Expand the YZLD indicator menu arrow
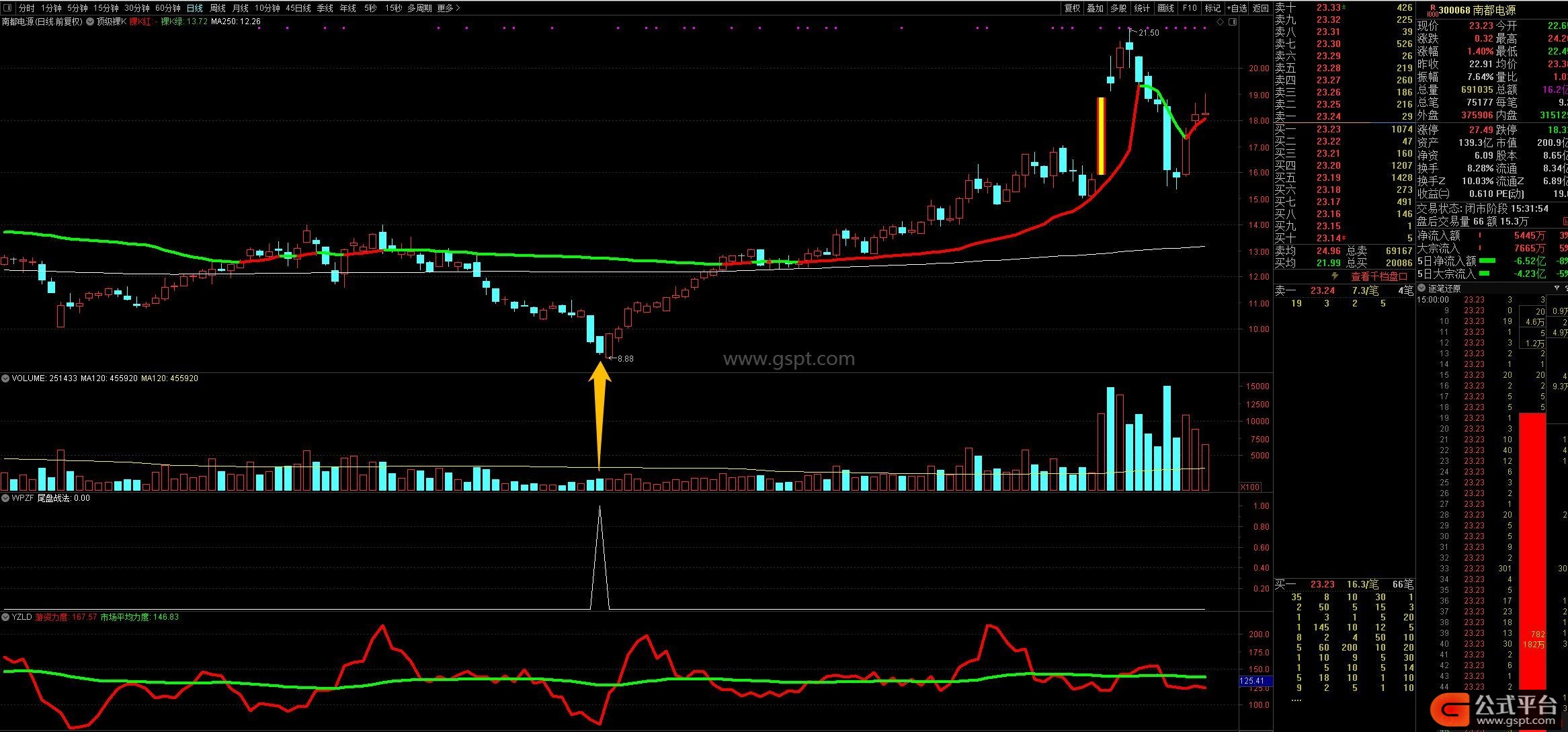Image resolution: width=1568 pixels, height=732 pixels. 5,616
